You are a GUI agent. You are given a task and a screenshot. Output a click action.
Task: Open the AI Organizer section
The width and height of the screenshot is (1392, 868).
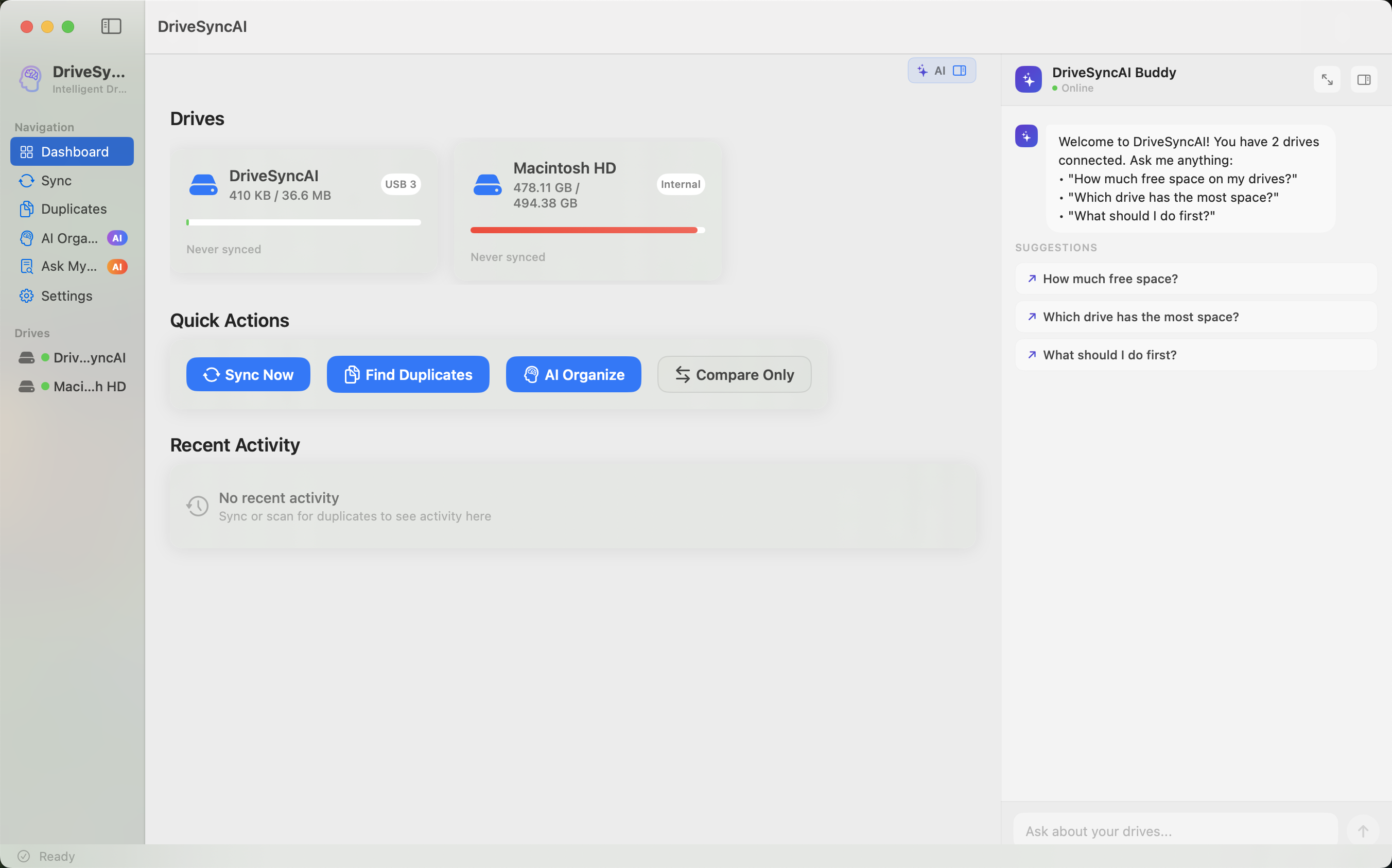tap(72, 238)
